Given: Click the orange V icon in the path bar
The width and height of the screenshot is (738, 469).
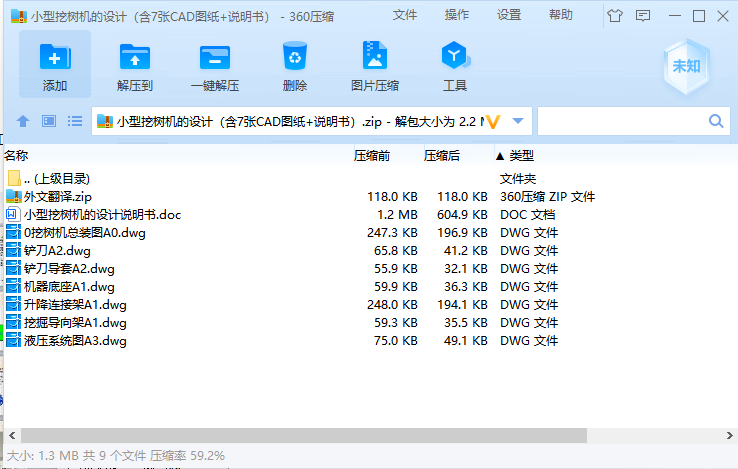Looking at the screenshot, I should click(493, 122).
